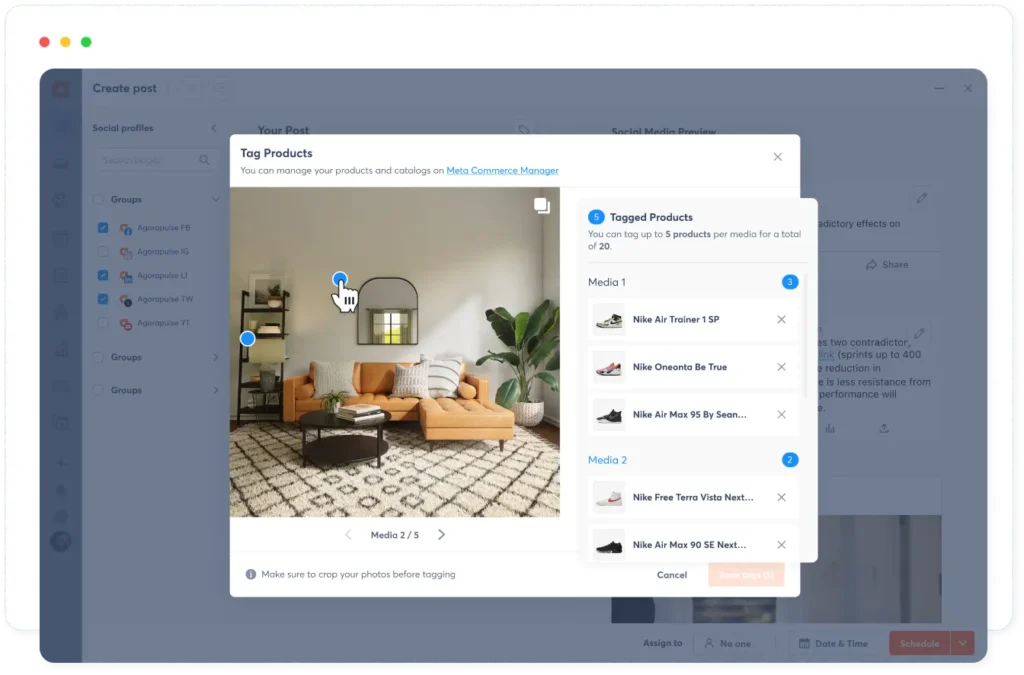The width and height of the screenshot is (1024, 675).
Task: Click the search magnifier icon in Social profiles
Action: pos(204,160)
